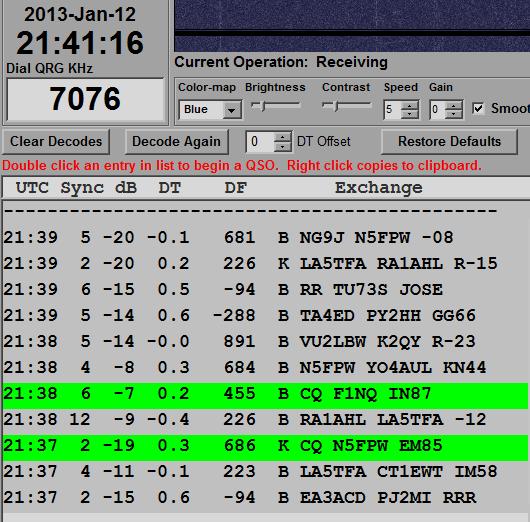The height and width of the screenshot is (522, 530).
Task: Clear the decode list with Clear Decodes
Action: click(56, 141)
